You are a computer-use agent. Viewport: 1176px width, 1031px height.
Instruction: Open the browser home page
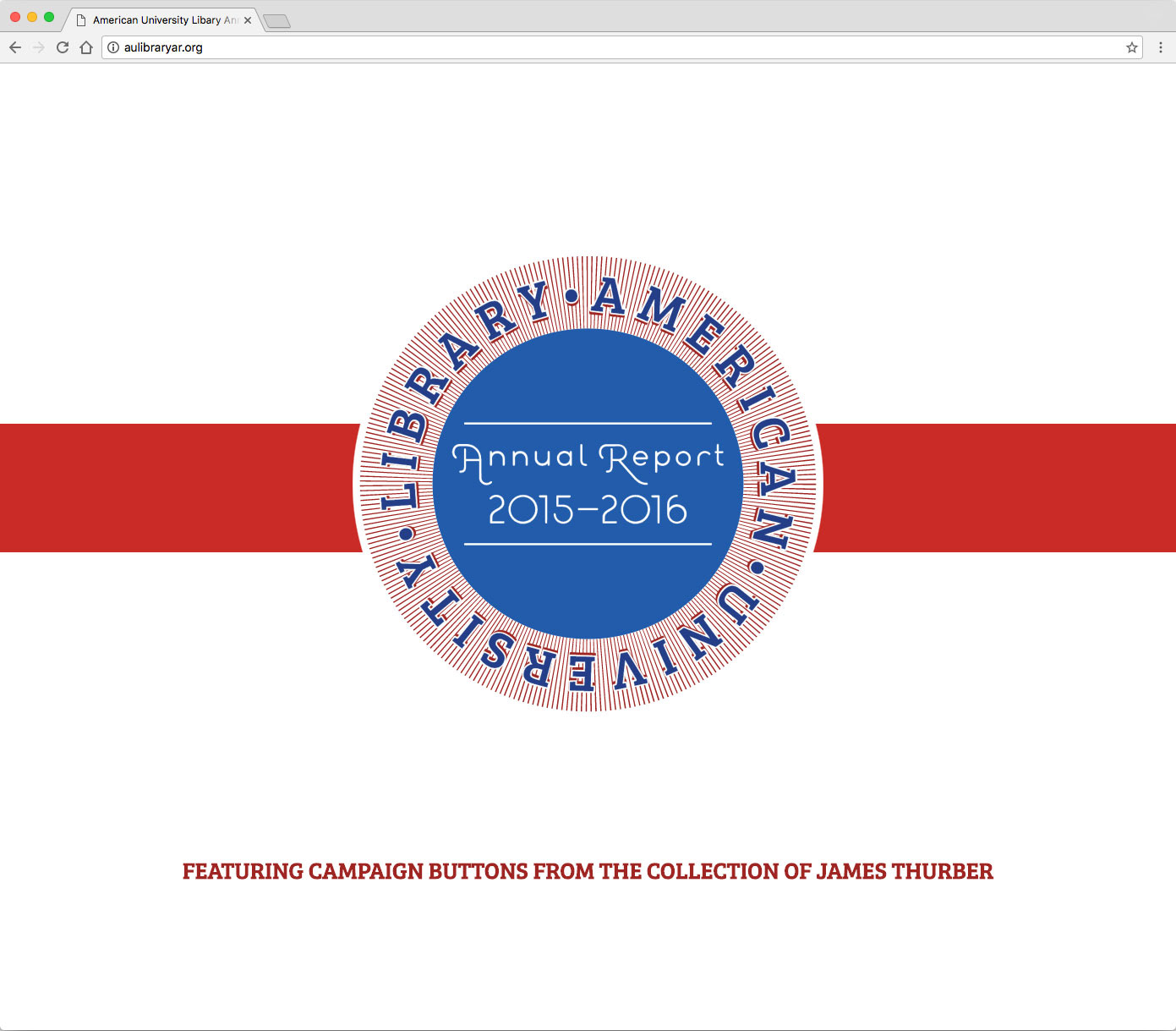86,47
